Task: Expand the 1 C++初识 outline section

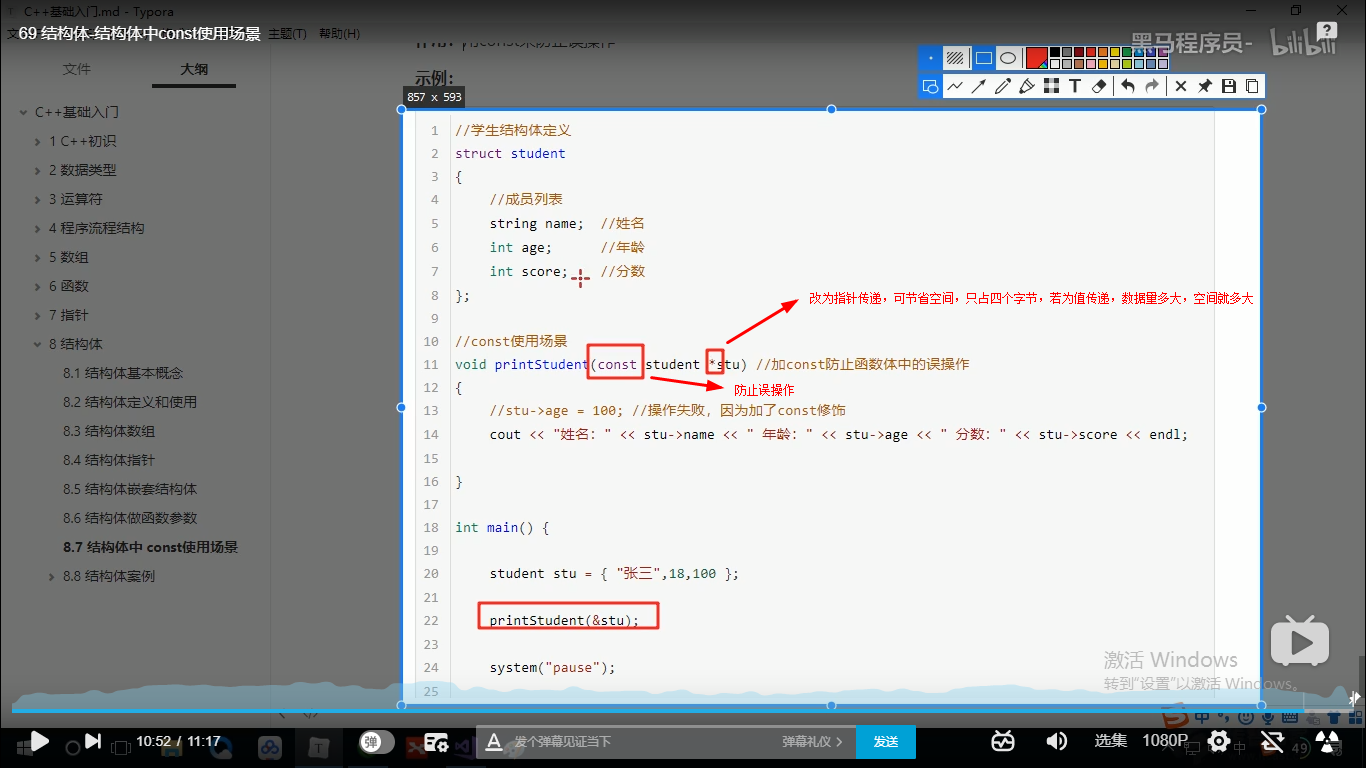Action: point(38,141)
